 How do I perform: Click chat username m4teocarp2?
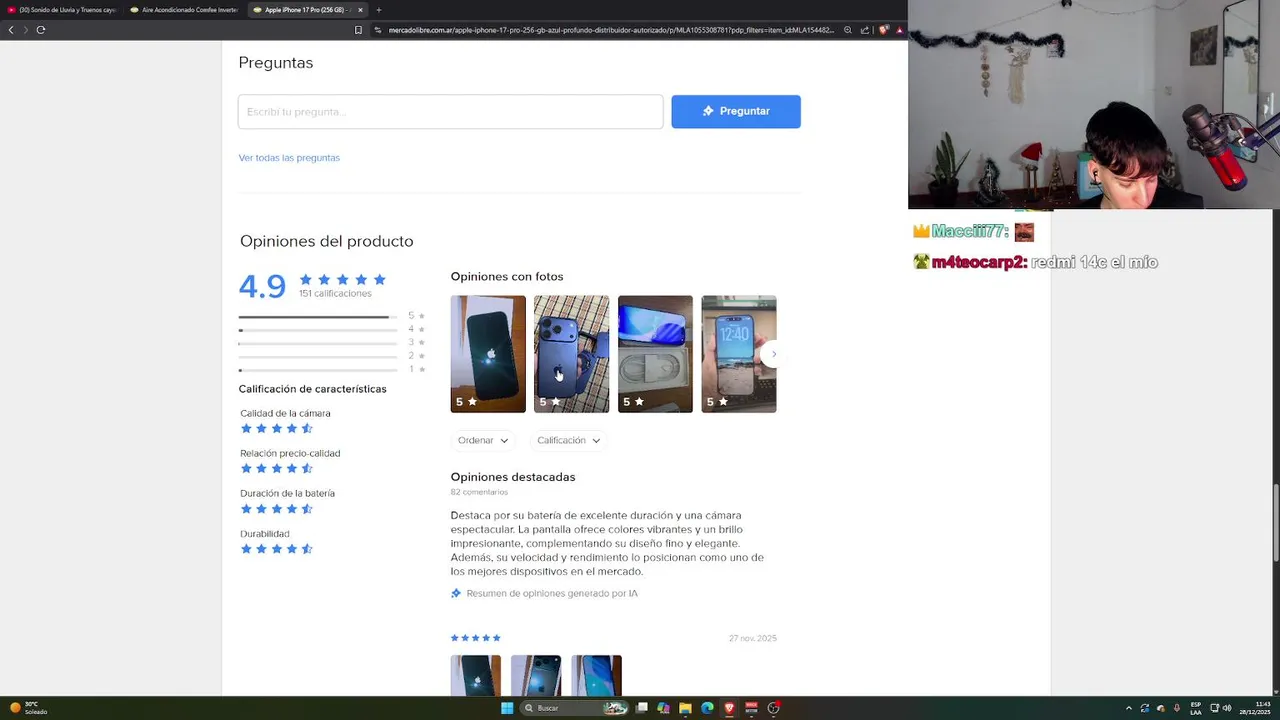click(979, 262)
